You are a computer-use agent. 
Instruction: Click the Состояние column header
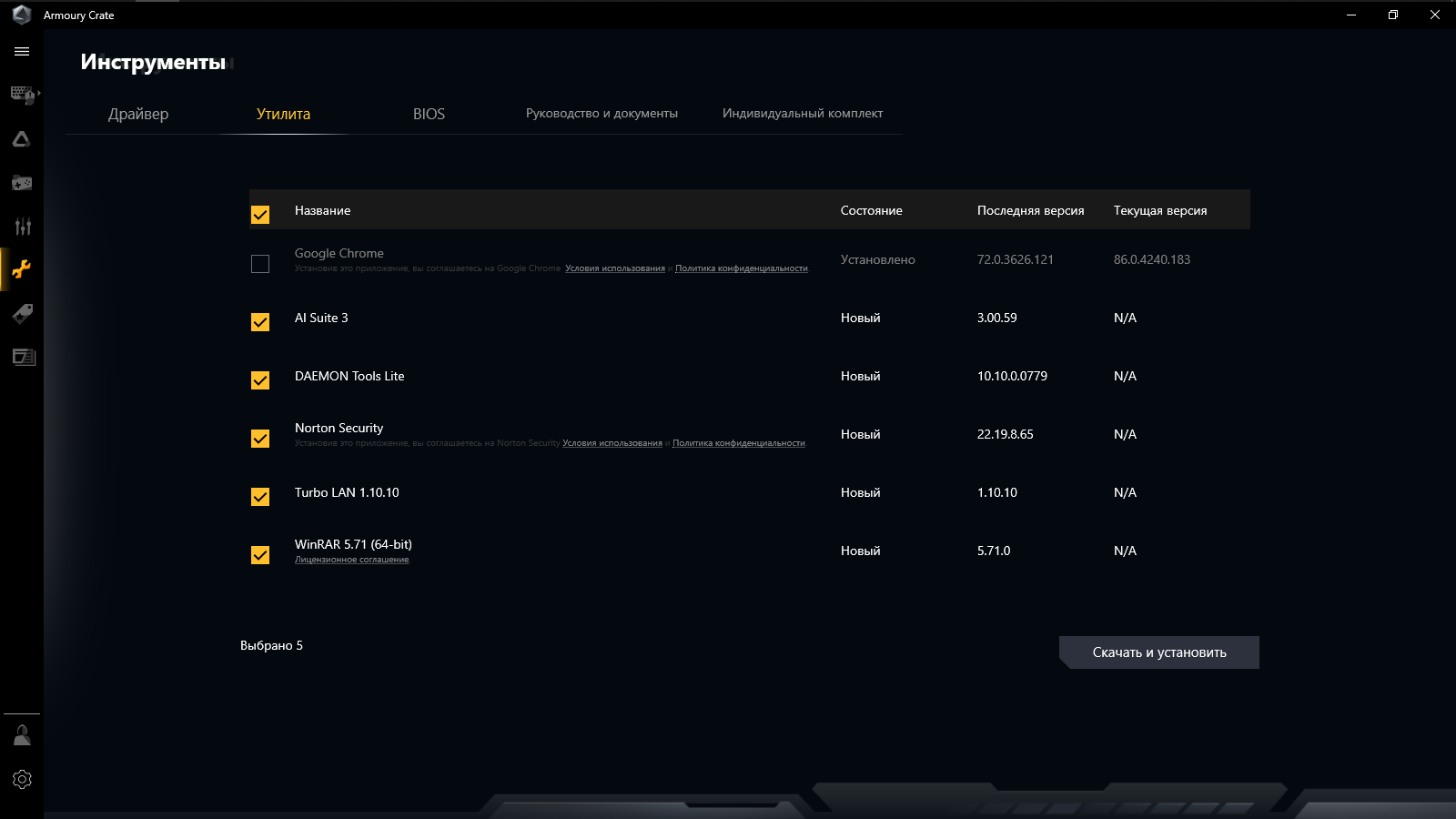872,210
